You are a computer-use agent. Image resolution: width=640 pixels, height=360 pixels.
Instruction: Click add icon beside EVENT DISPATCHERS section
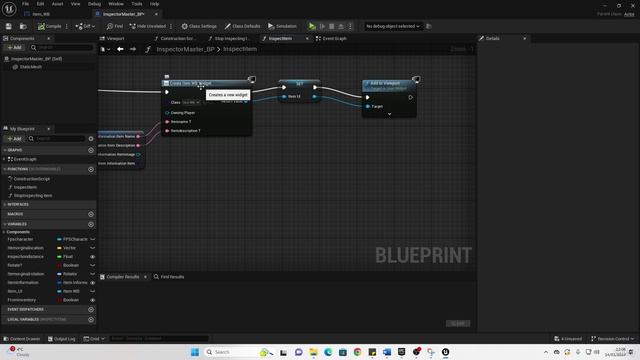[x=91, y=309]
